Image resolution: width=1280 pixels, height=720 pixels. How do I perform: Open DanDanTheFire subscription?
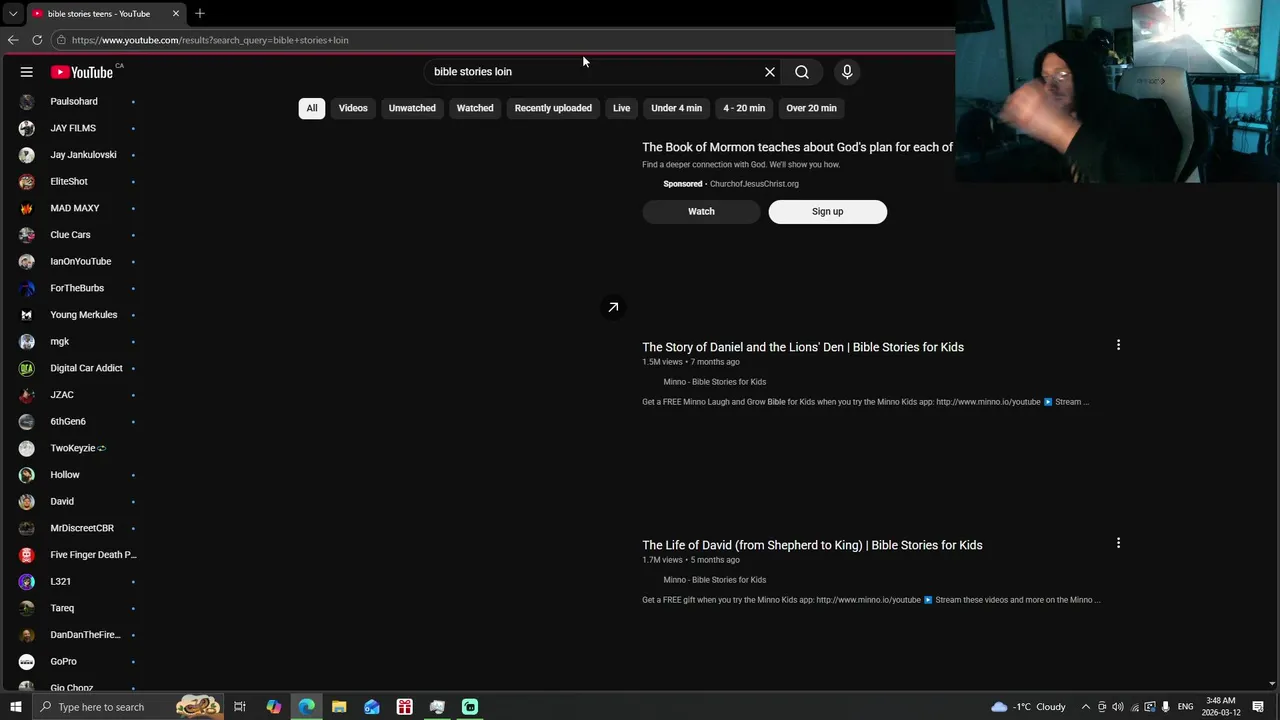coord(78,635)
